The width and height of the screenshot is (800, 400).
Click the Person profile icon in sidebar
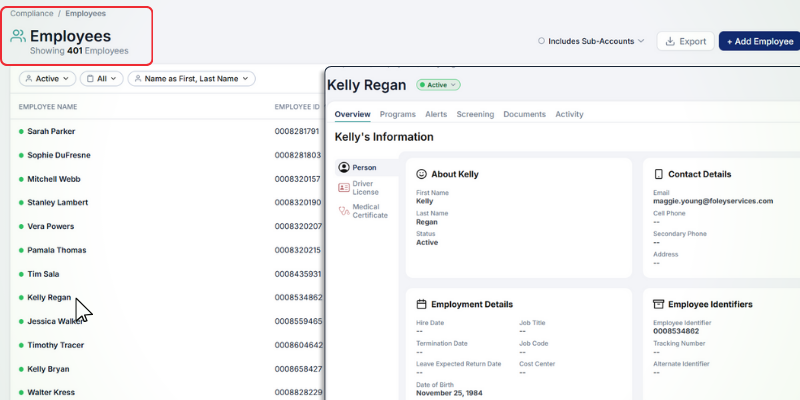point(344,167)
